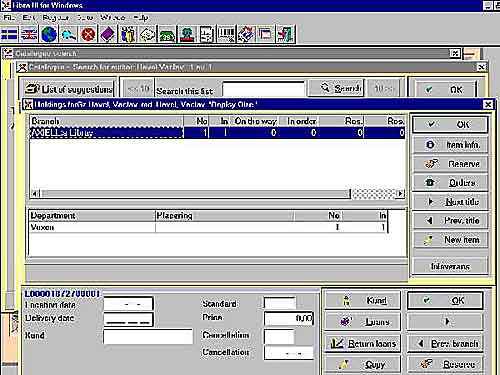
Task: Click the Price field showing 0,00
Action: 289,318
